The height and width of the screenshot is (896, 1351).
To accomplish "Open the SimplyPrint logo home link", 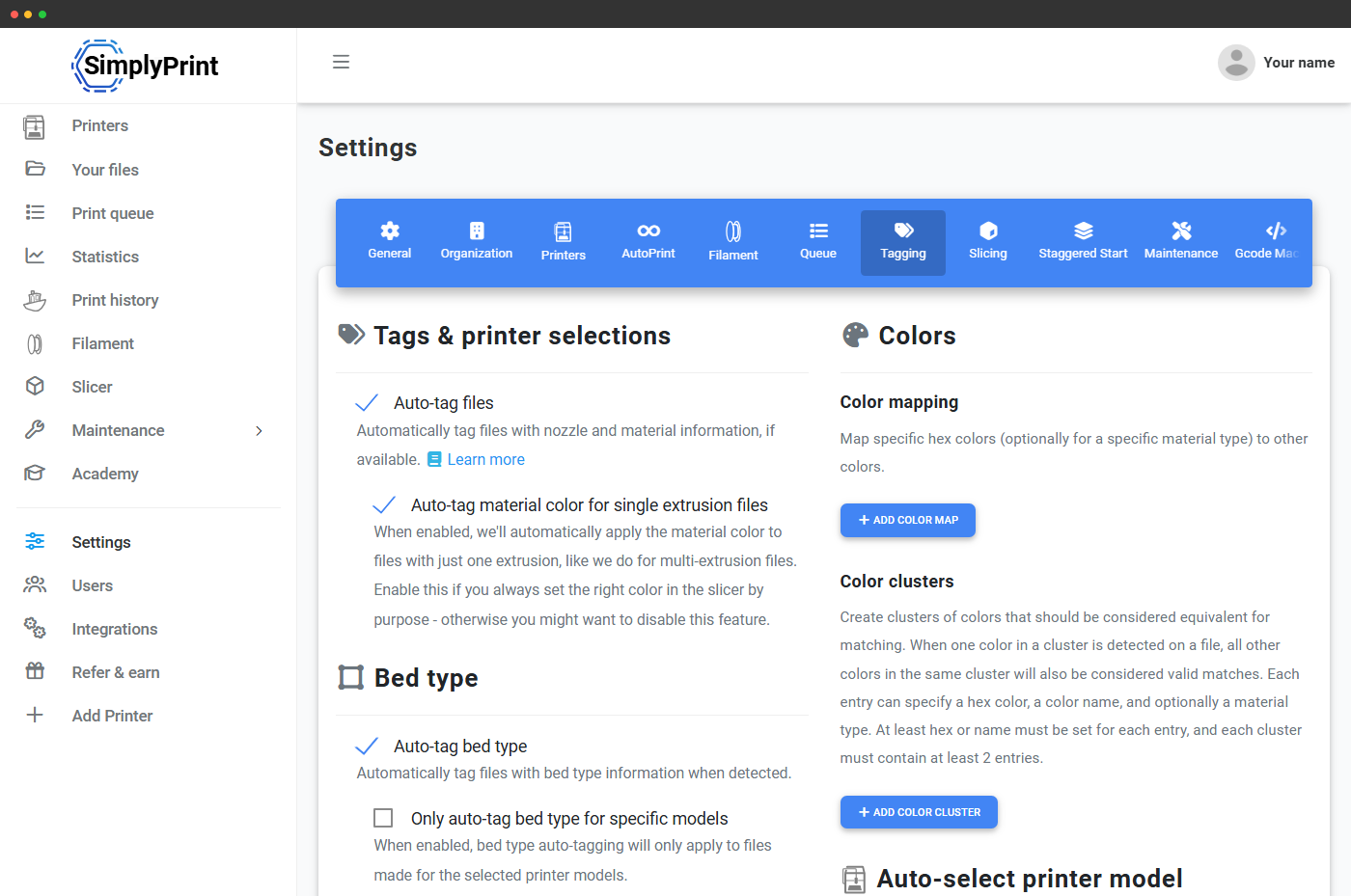I will coord(146,66).
